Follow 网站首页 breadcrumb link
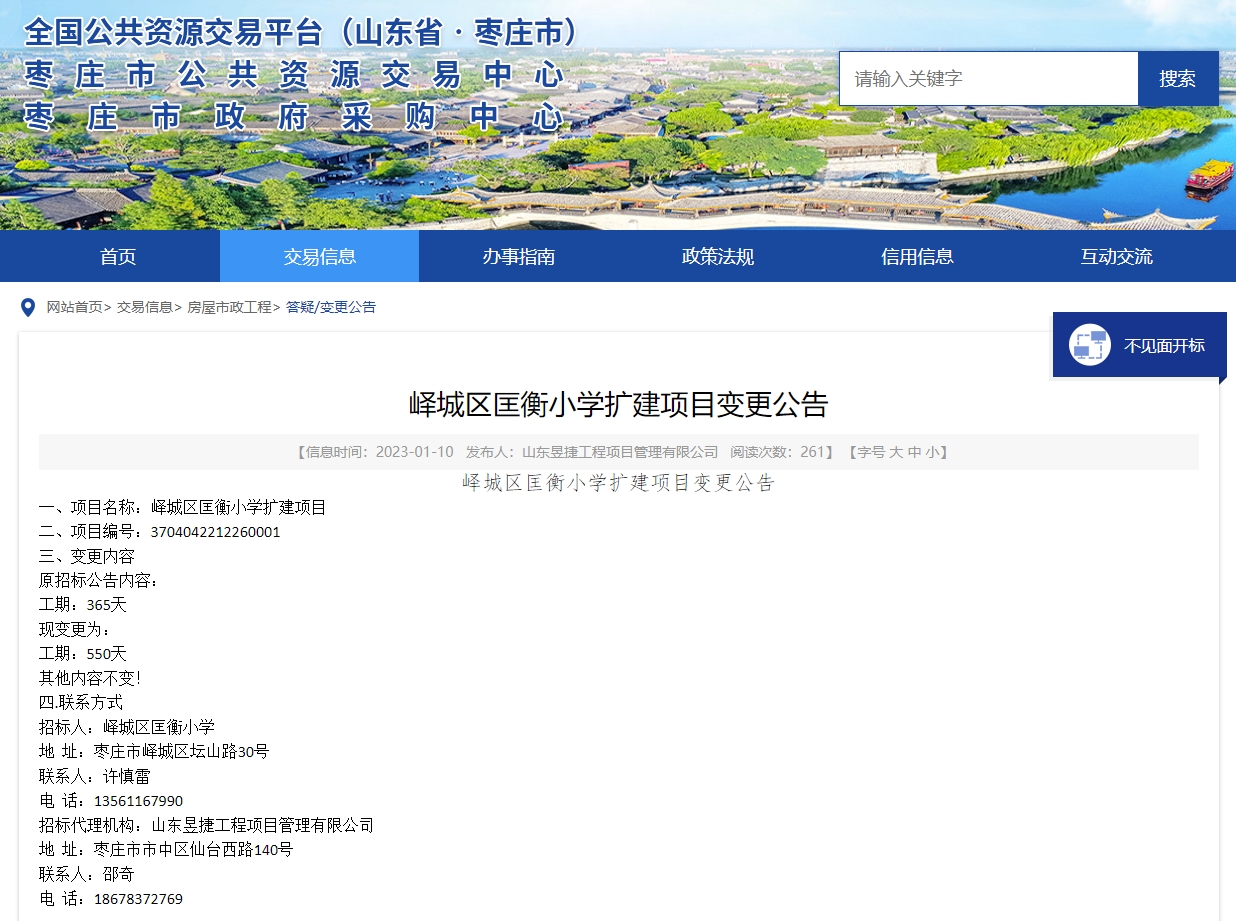Viewport: 1236px width, 921px height. tap(75, 307)
